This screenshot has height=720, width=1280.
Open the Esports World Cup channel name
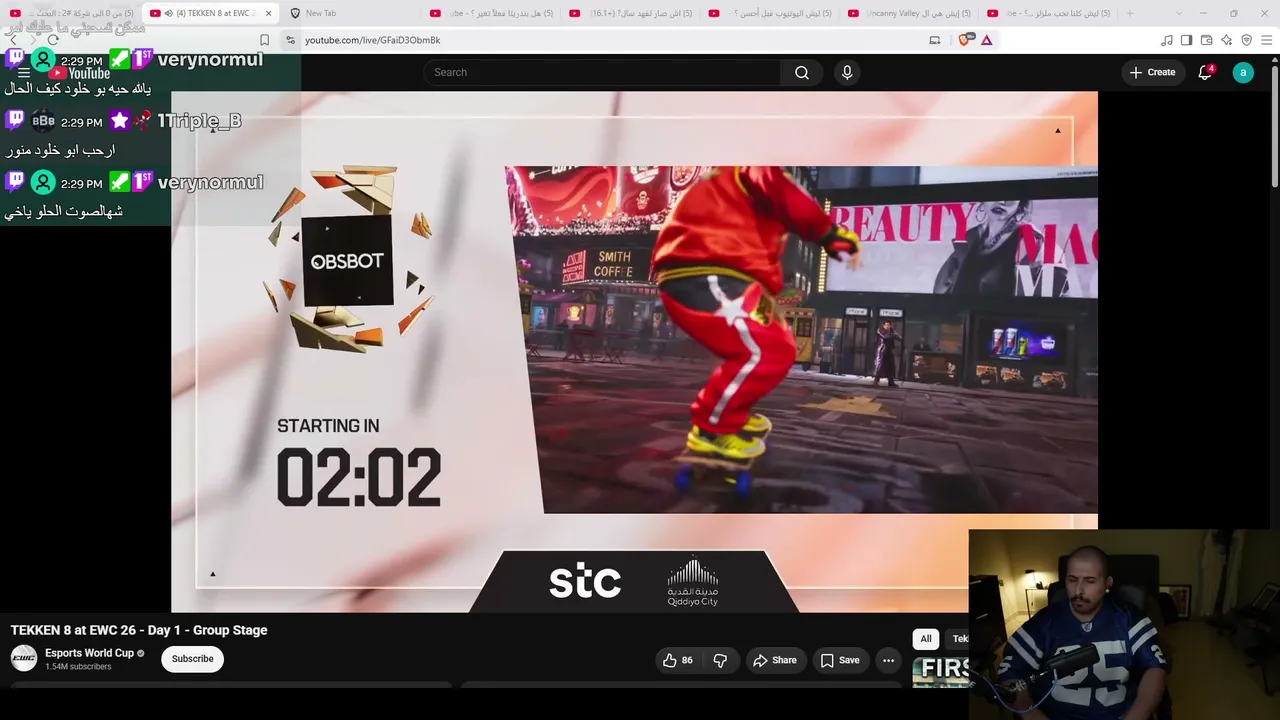[x=89, y=653]
